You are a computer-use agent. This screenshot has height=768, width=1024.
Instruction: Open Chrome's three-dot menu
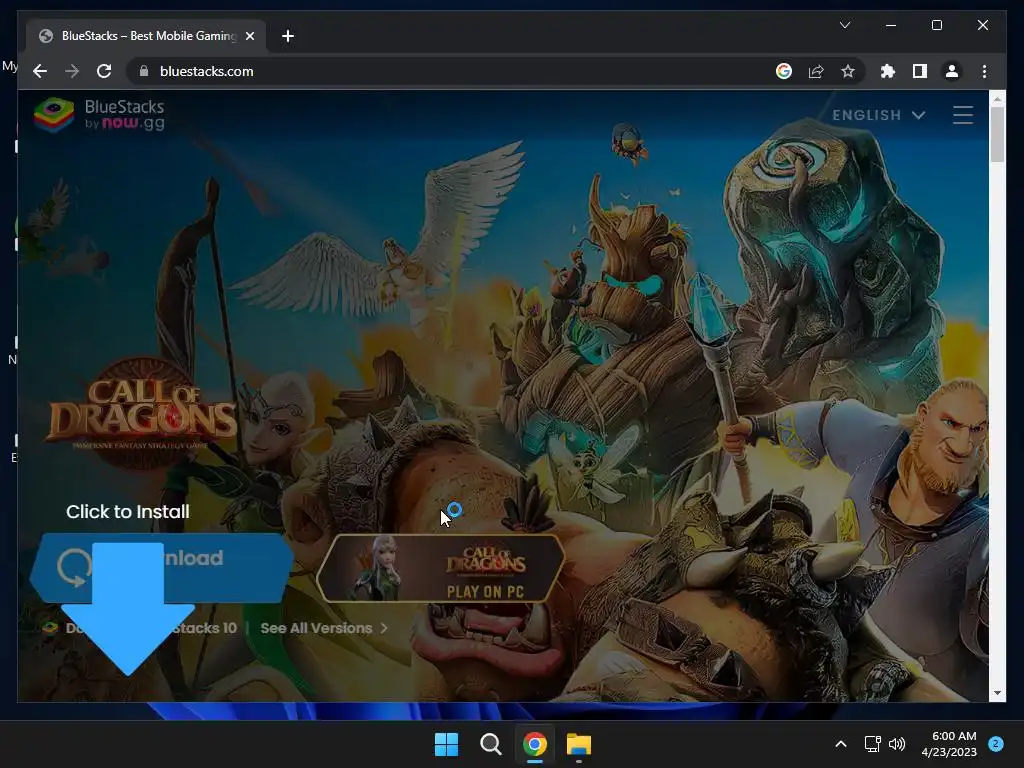984,71
